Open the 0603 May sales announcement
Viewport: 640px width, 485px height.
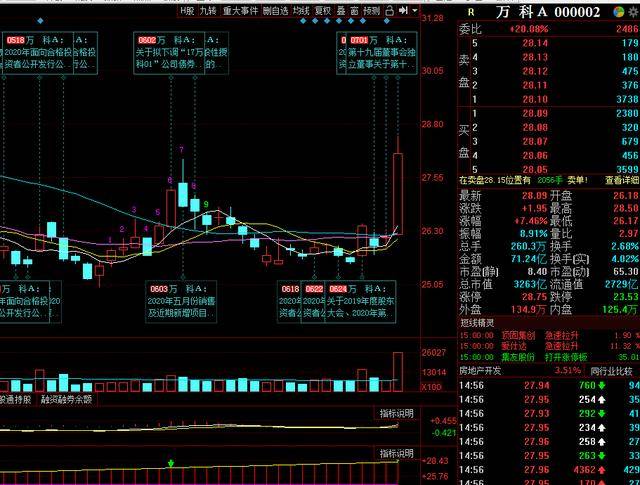click(x=181, y=301)
